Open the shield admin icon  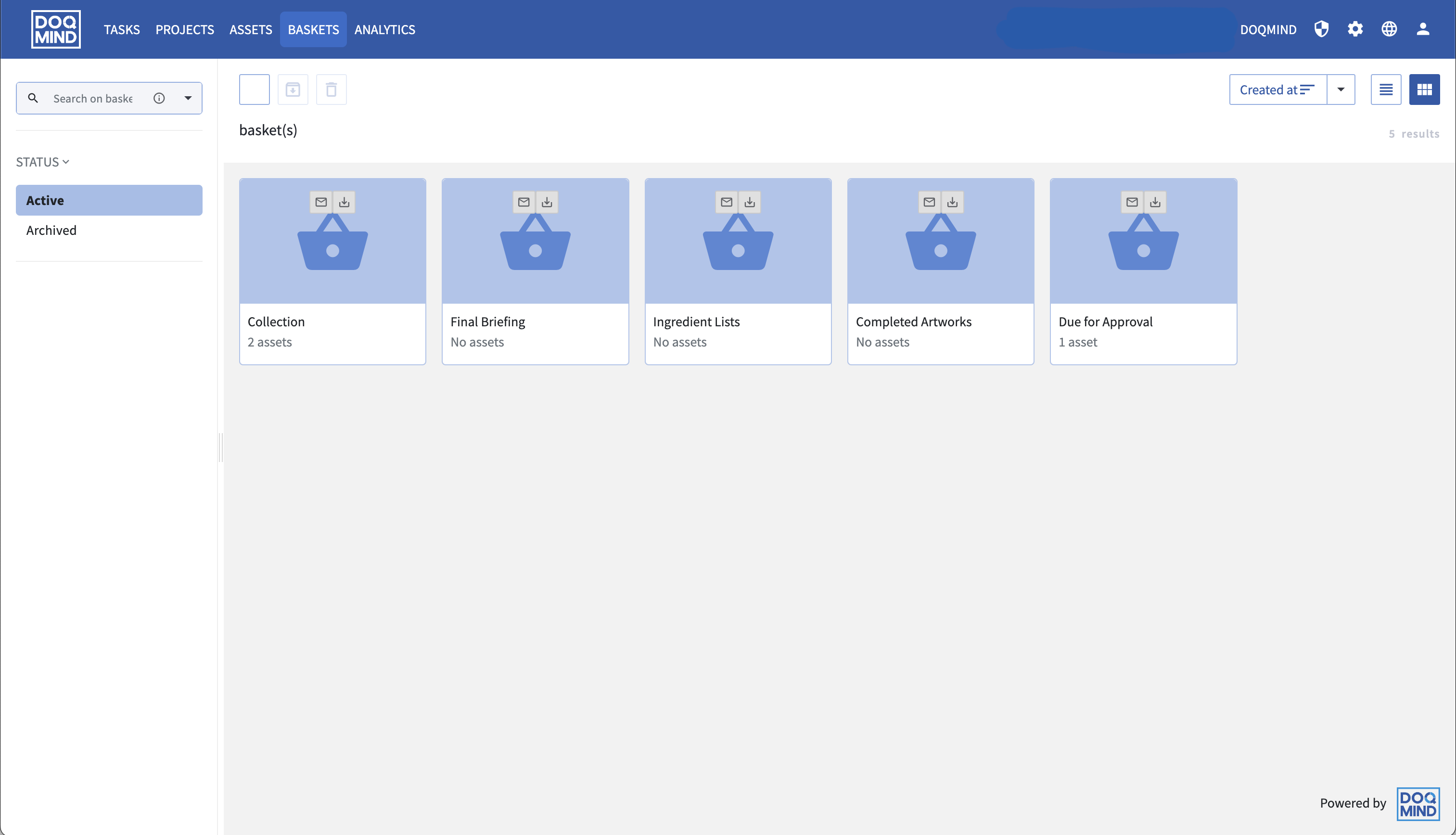1321,29
